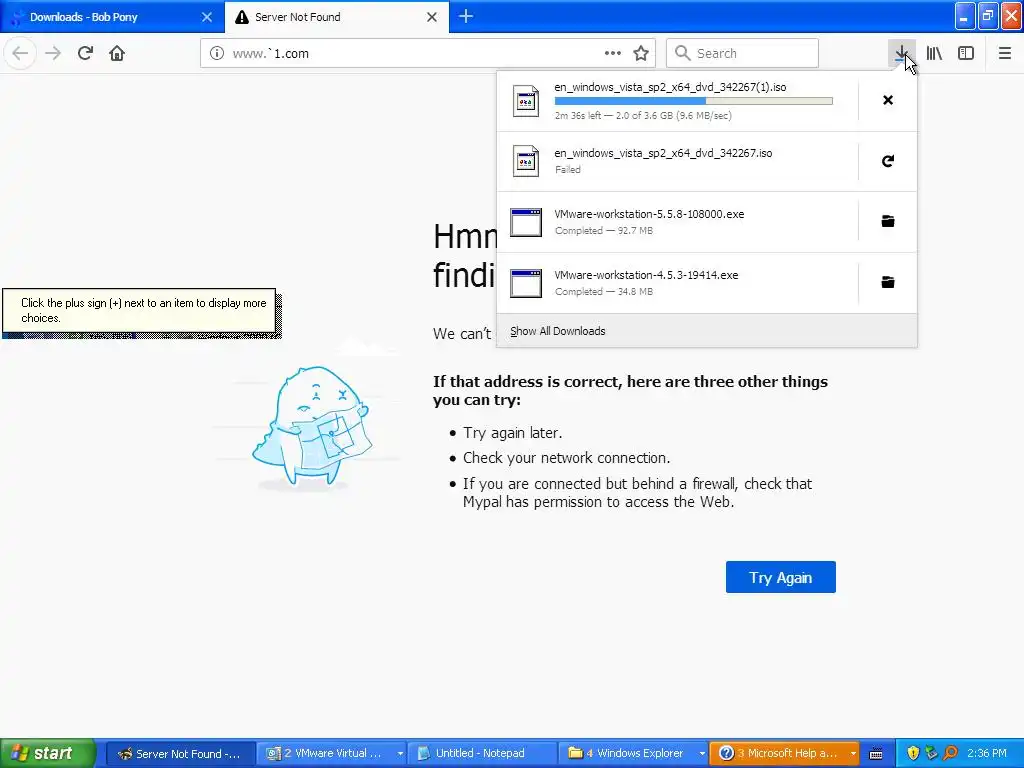Expand Microsoft Help taskbar group dropdown arrow
Screen dimensions: 1024x768
point(853,754)
